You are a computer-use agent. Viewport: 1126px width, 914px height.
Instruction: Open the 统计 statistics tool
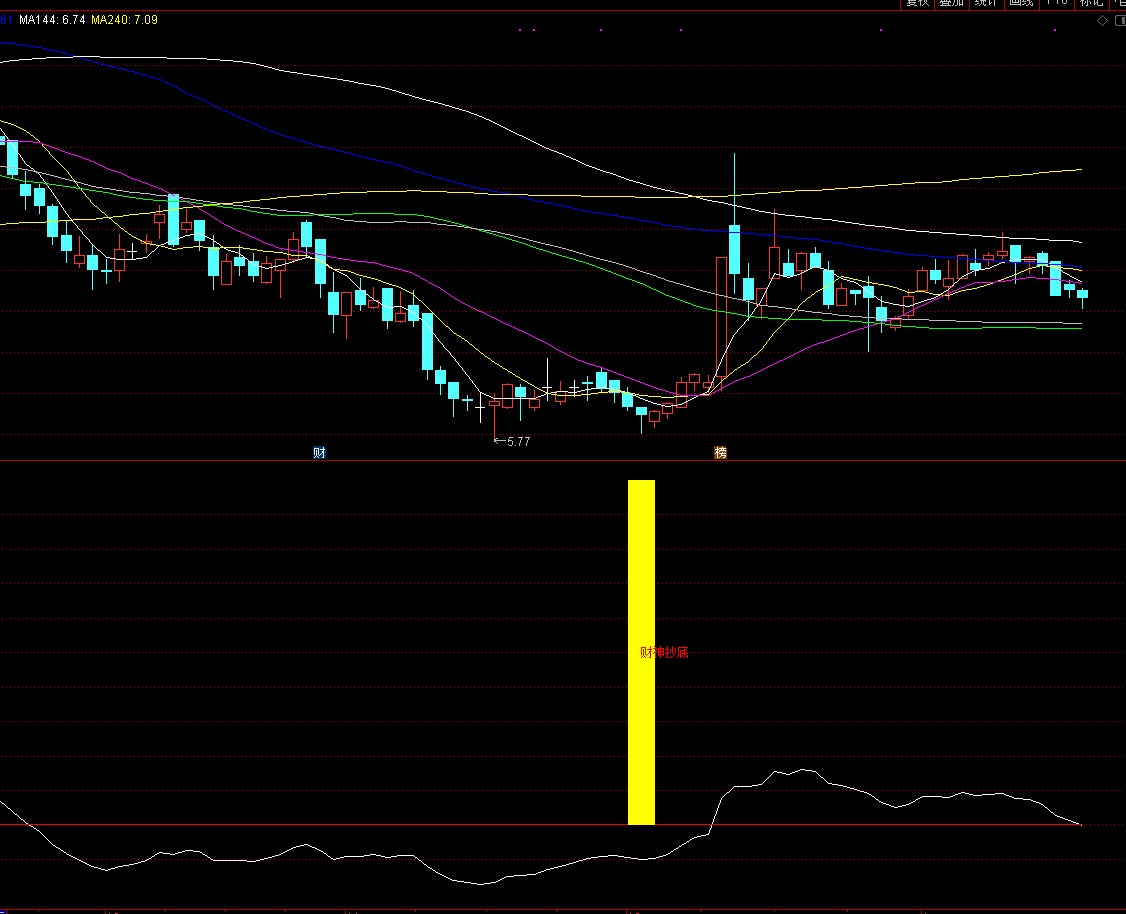[x=985, y=3]
